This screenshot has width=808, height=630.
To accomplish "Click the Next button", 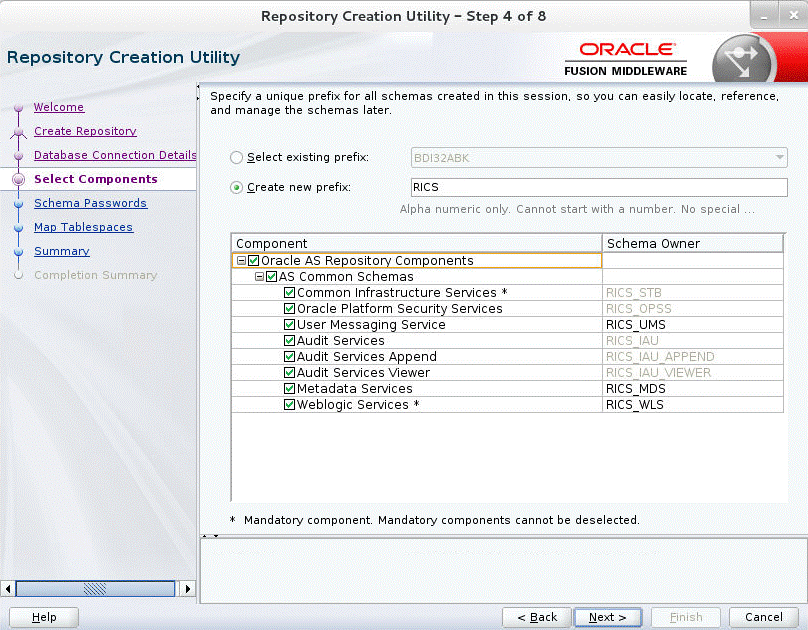I will tap(608, 617).
